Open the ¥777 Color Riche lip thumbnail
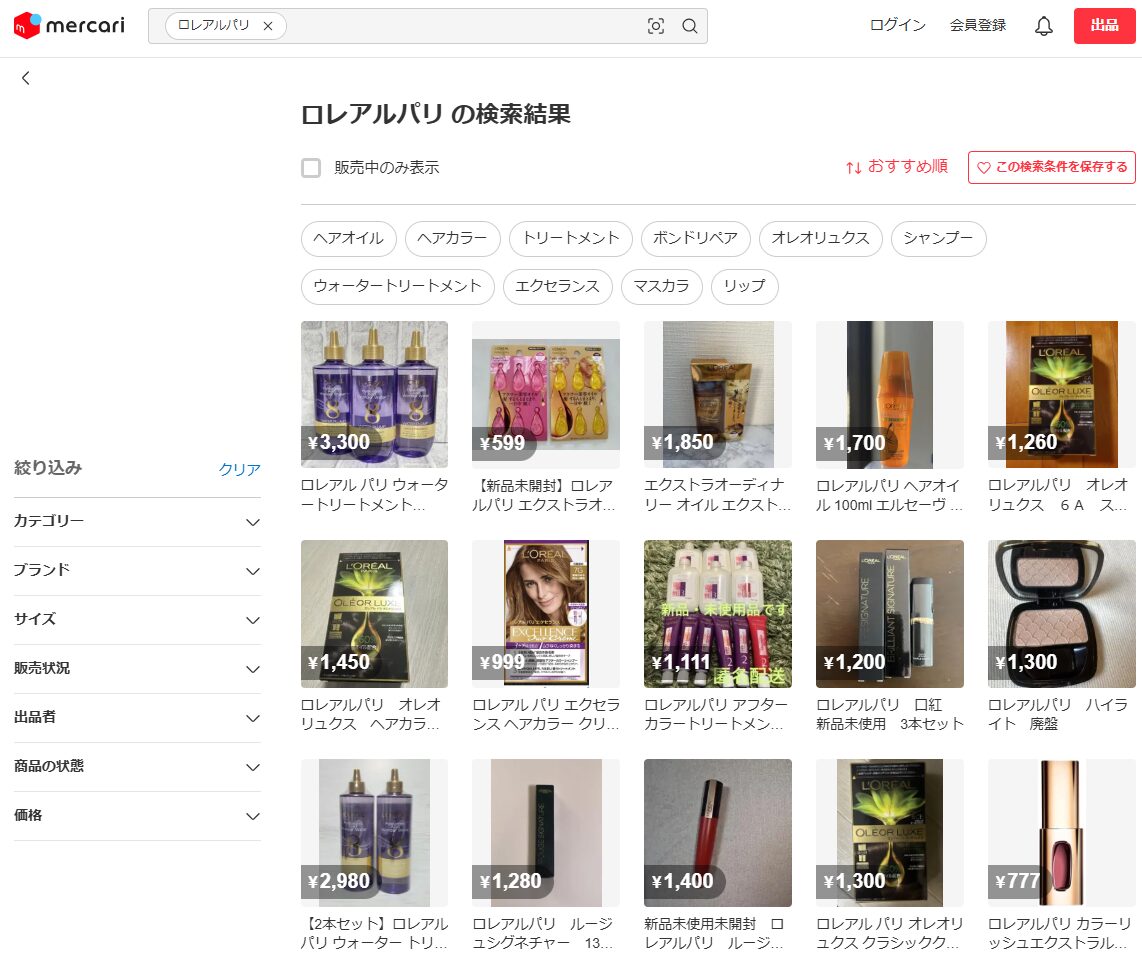The width and height of the screenshot is (1142, 956). coord(1061,833)
